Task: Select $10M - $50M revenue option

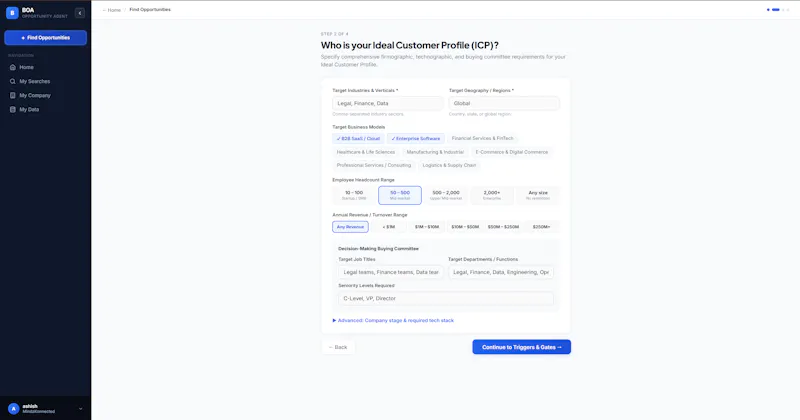Action: click(465, 227)
